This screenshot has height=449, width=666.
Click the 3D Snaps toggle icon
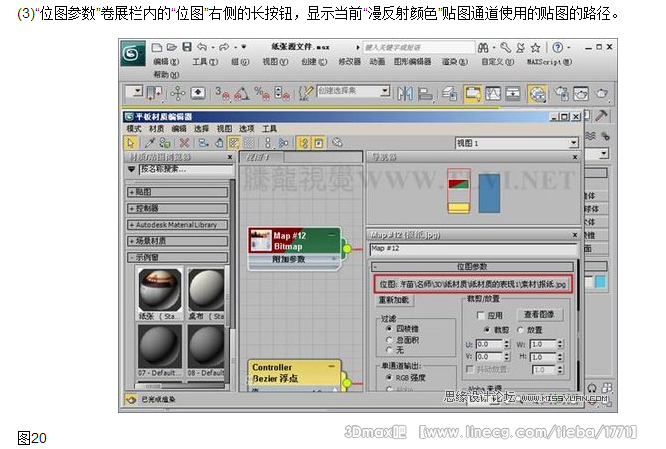tap(222, 93)
